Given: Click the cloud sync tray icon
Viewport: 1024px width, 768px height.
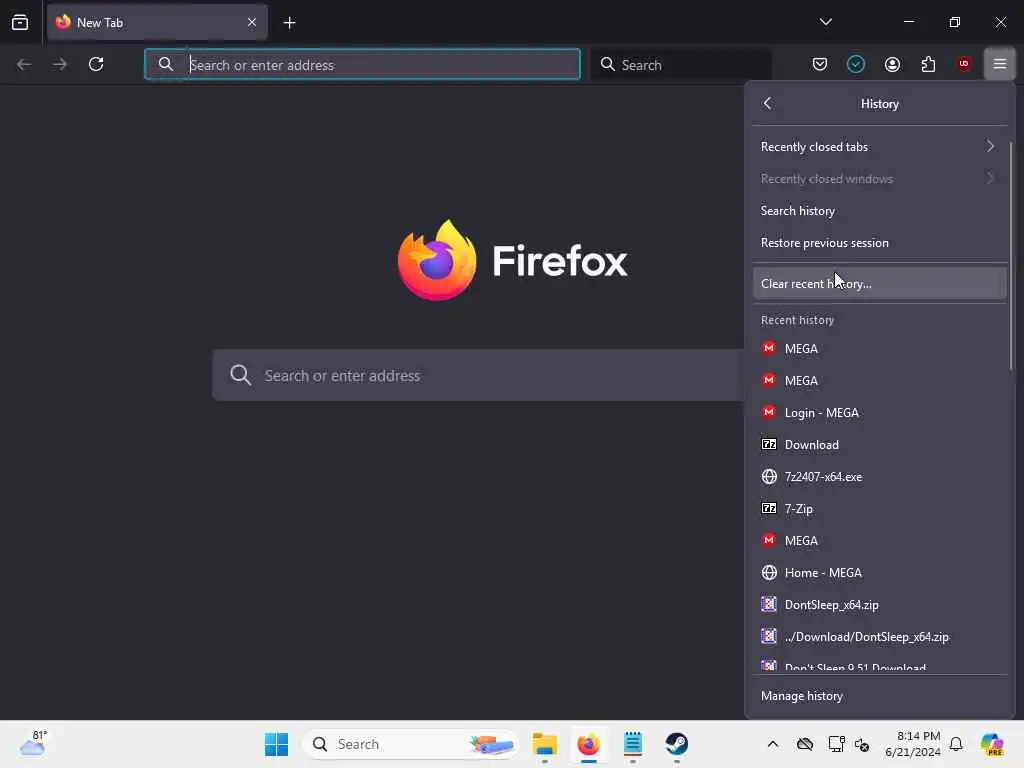Looking at the screenshot, I should [805, 744].
